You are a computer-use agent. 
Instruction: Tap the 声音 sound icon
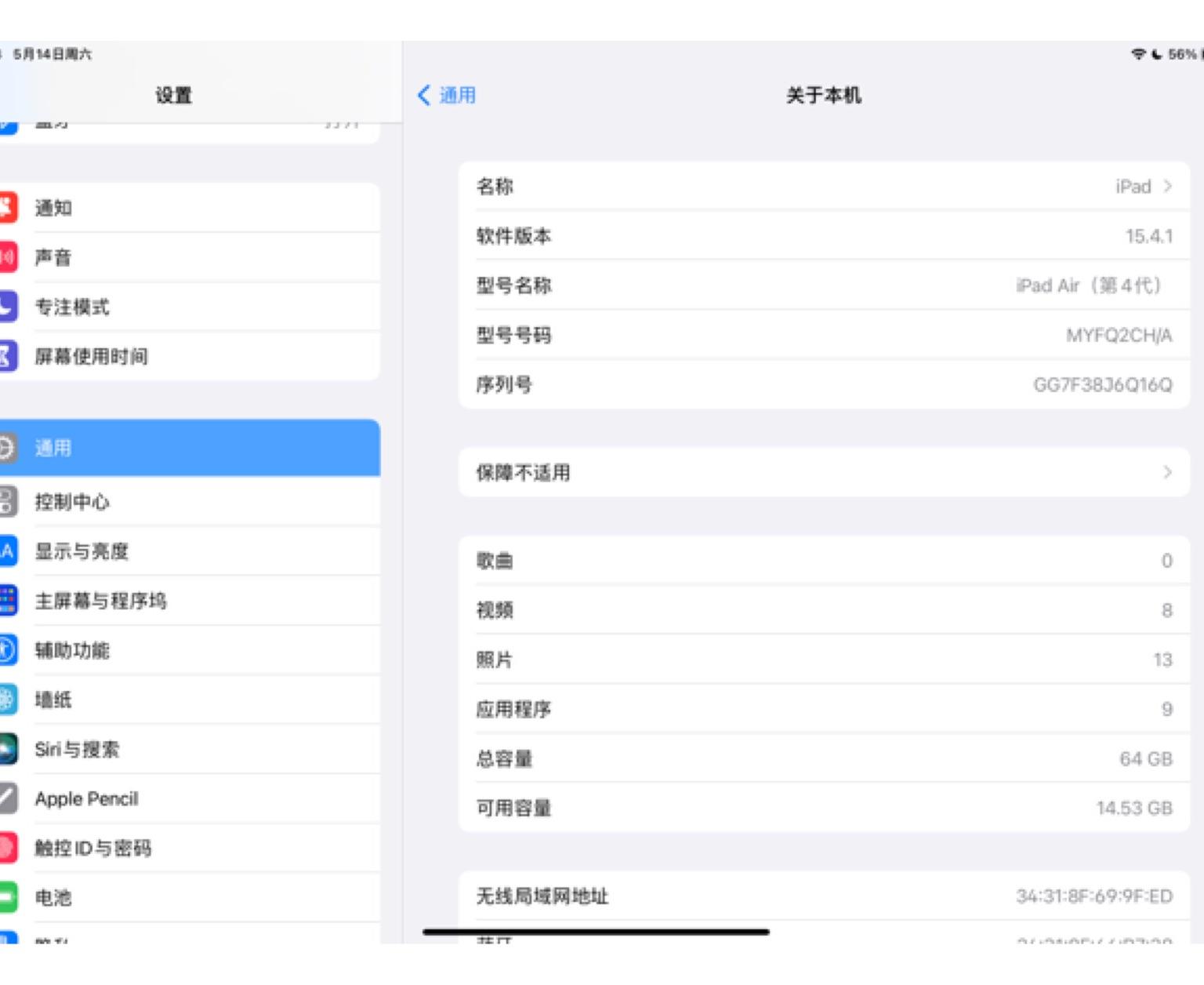pos(7,257)
